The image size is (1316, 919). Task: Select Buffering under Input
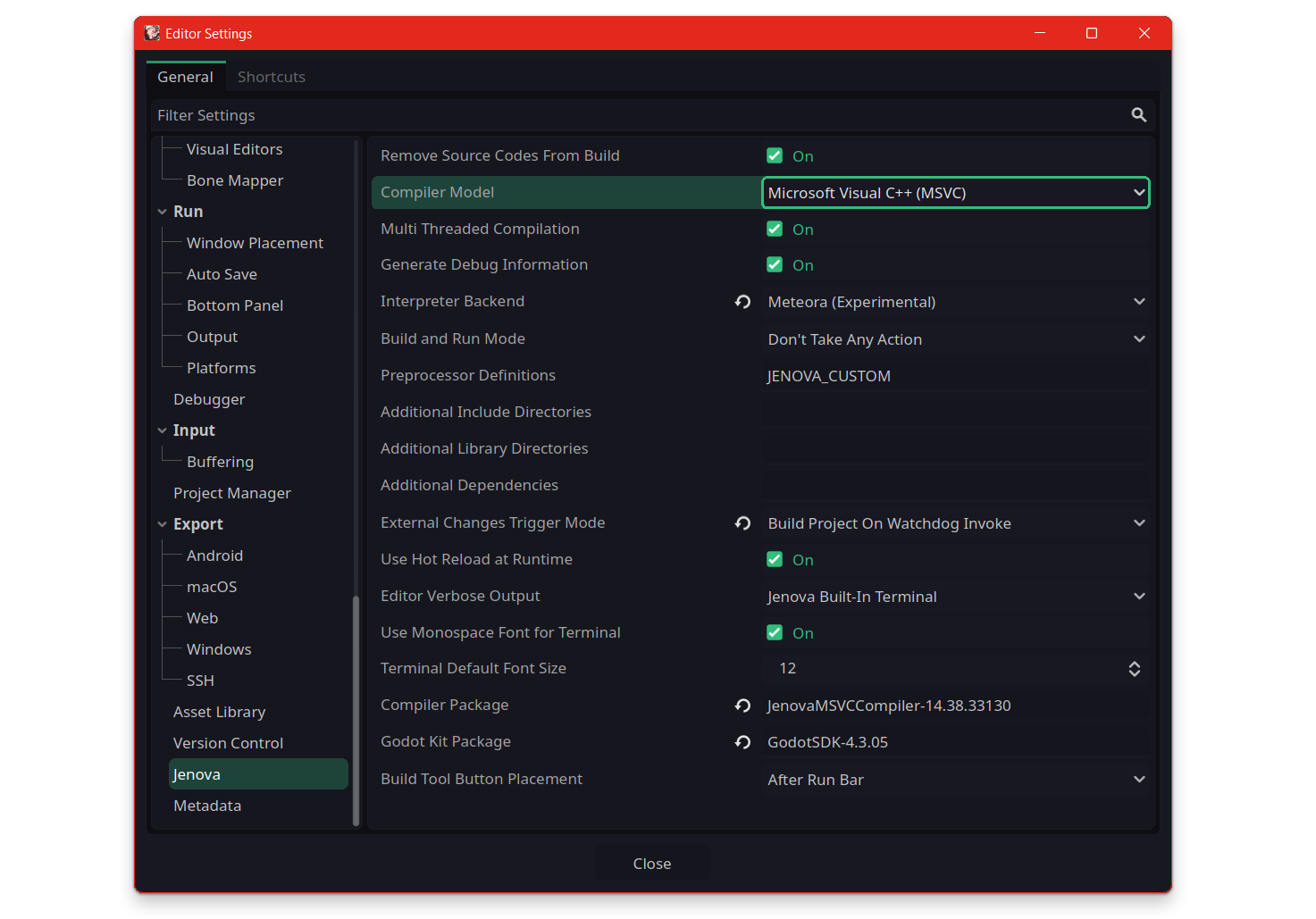coord(220,462)
